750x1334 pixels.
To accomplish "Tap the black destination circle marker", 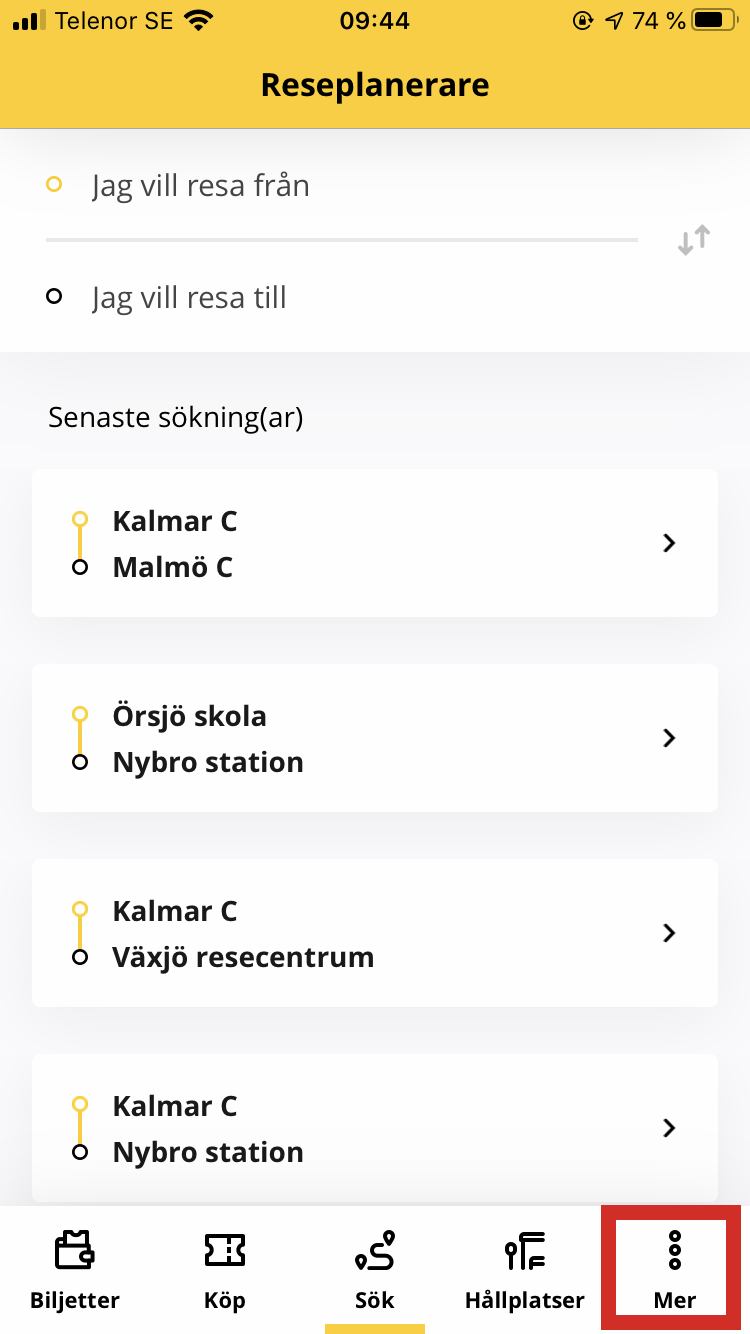I will [x=54, y=296].
